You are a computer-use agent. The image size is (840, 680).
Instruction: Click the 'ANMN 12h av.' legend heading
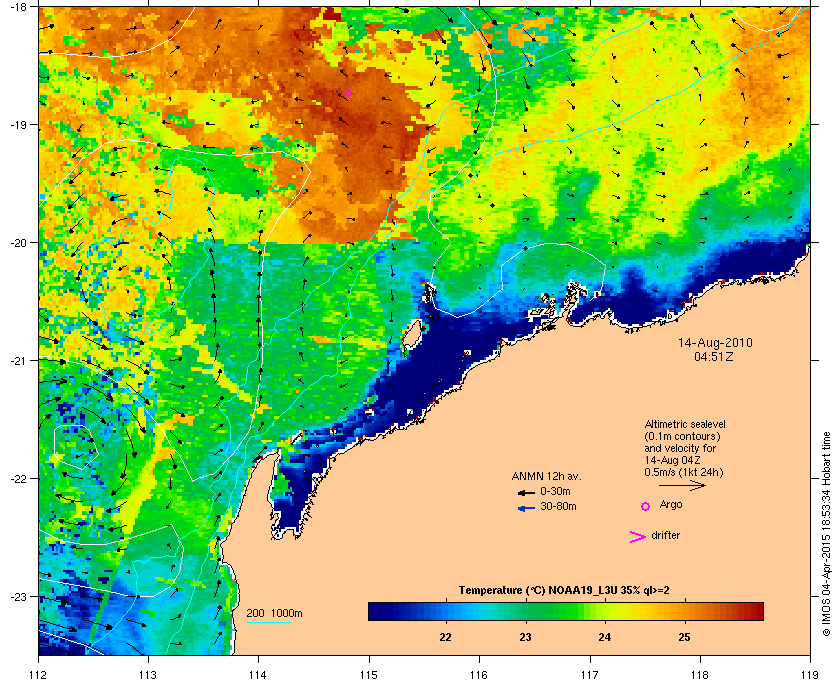click(546, 476)
